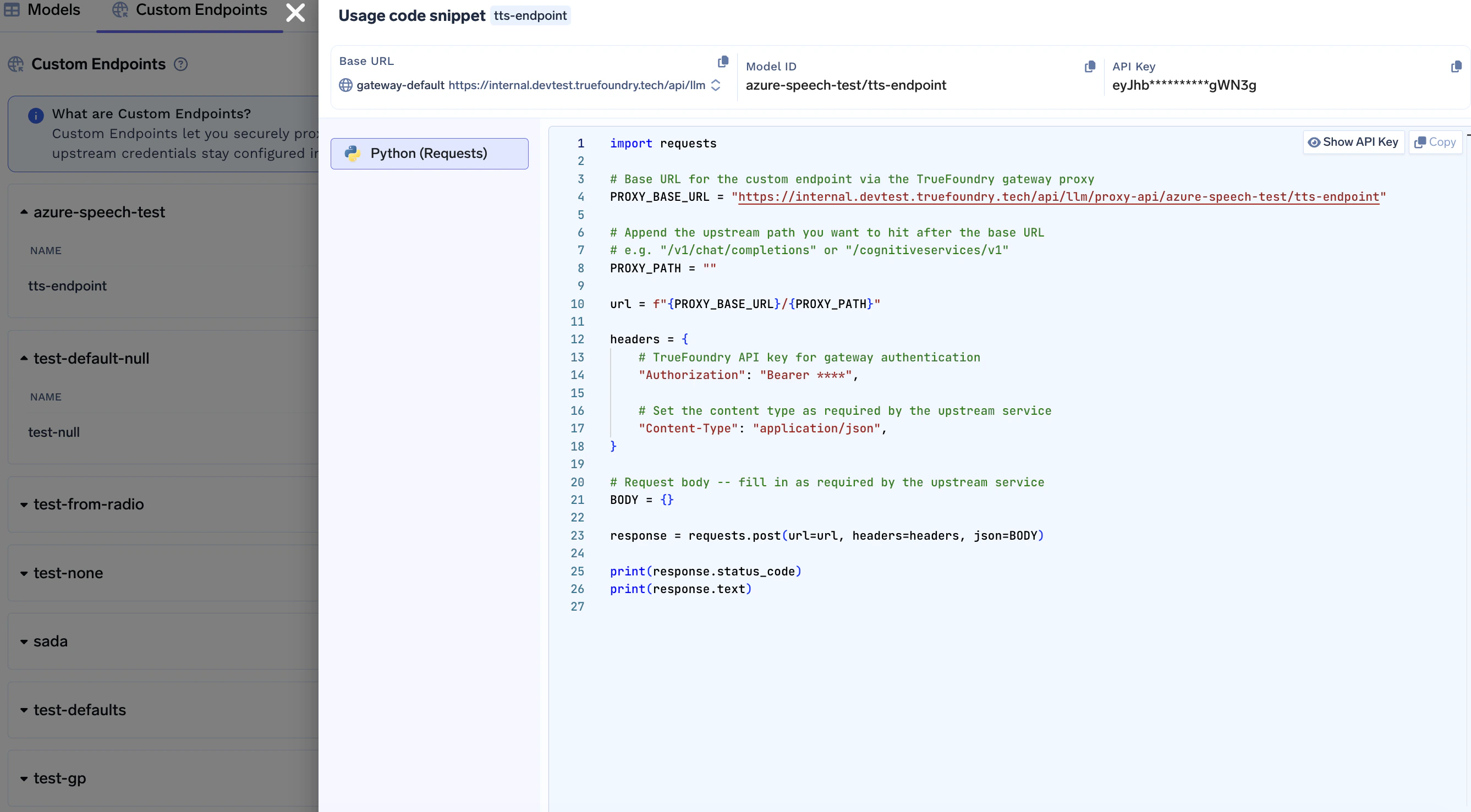The width and height of the screenshot is (1471, 812).
Task: Select the Custom Endpoints tab
Action: coord(201,9)
